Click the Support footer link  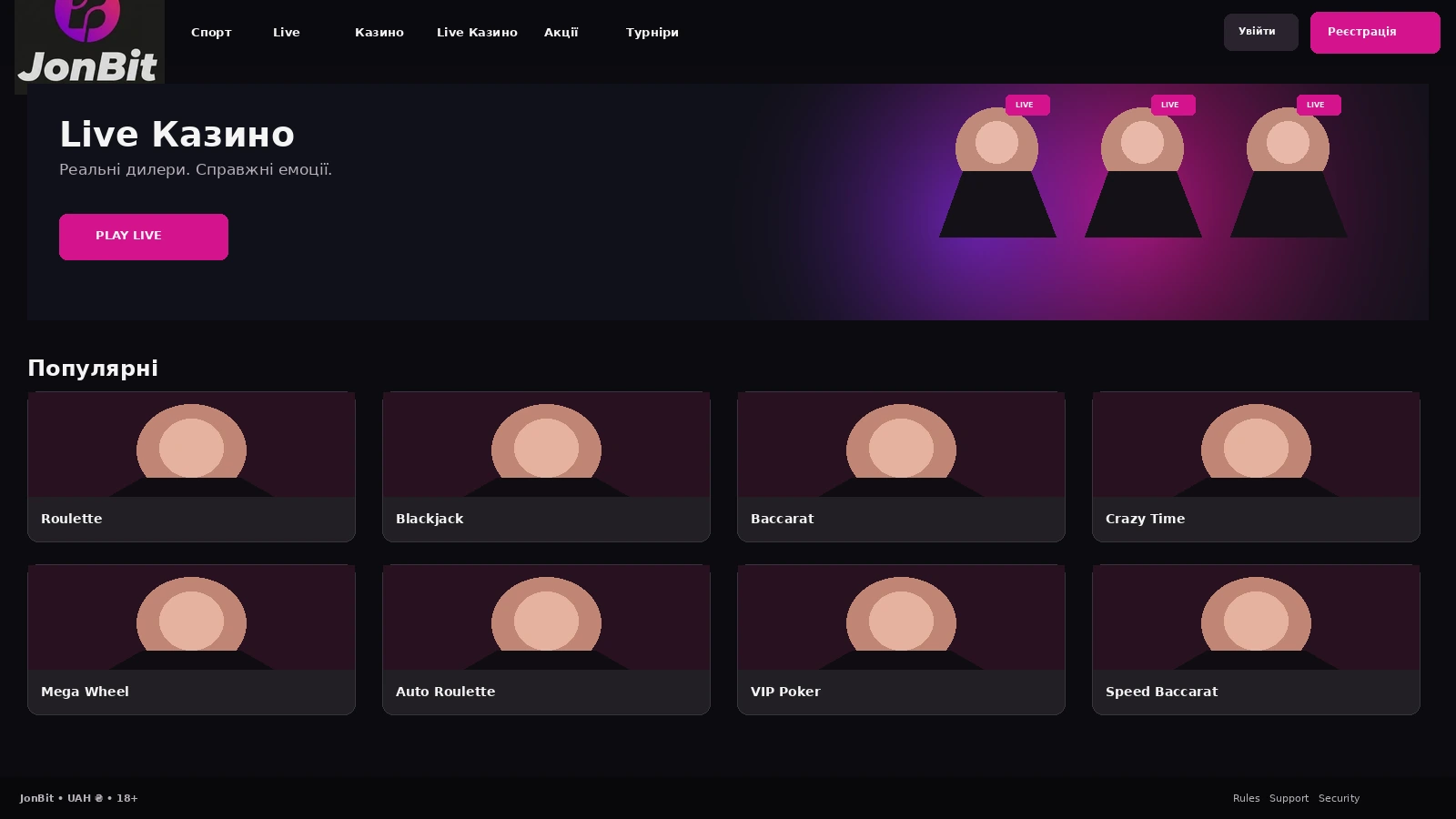point(1289,798)
